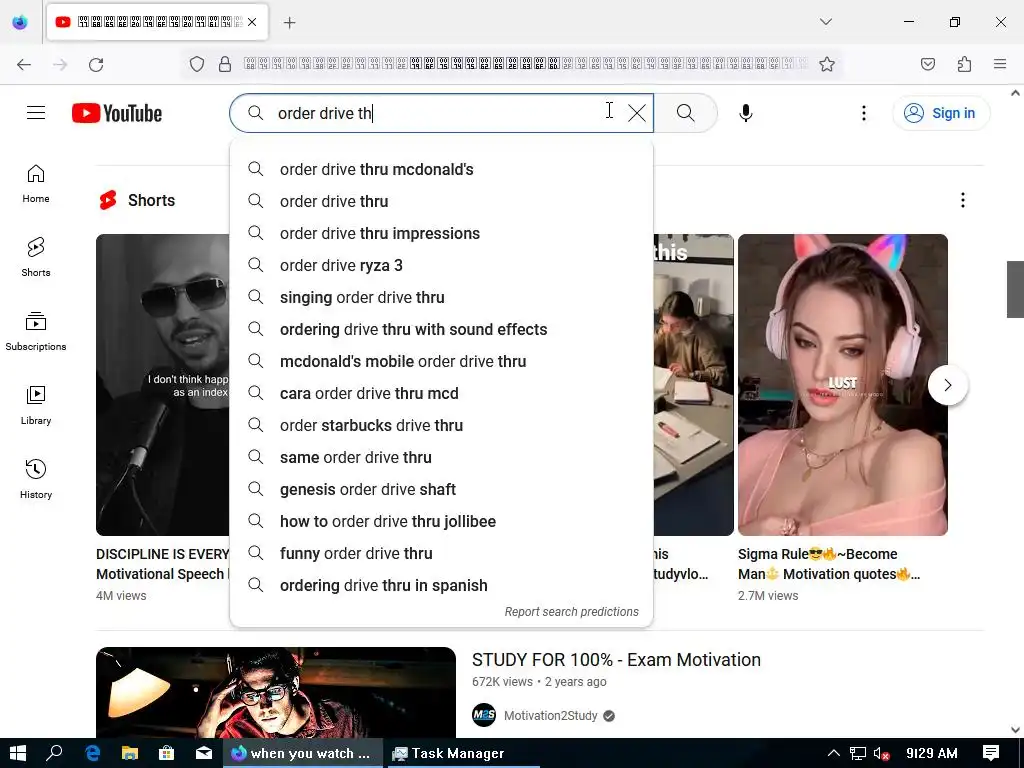Go to Home in the sidebar
The image size is (1024, 768).
[36, 184]
